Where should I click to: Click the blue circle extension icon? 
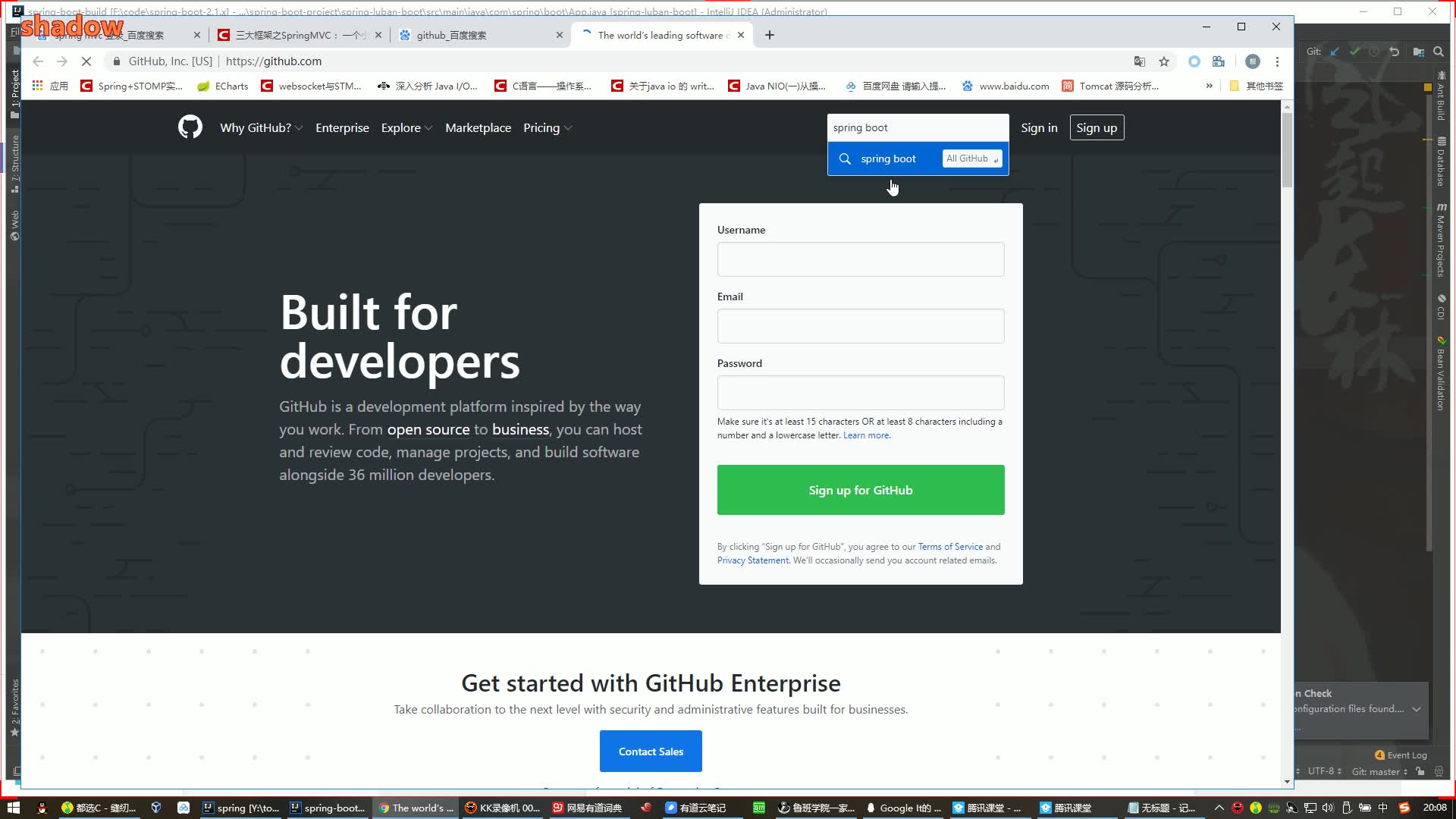[1194, 61]
